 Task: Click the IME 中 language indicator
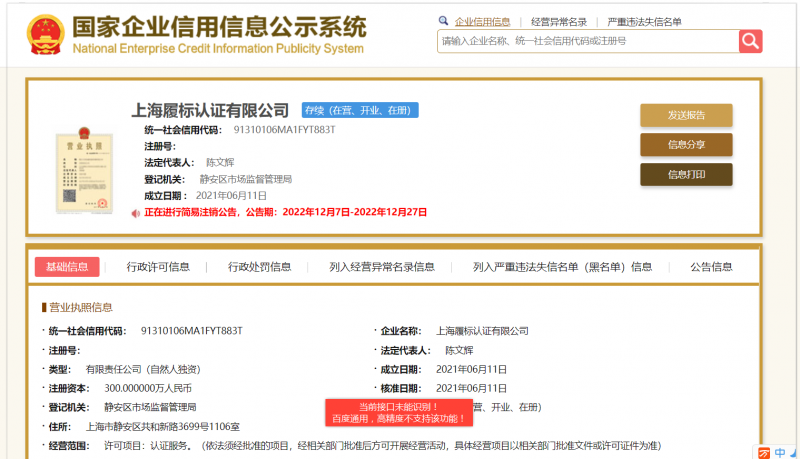click(x=780, y=453)
